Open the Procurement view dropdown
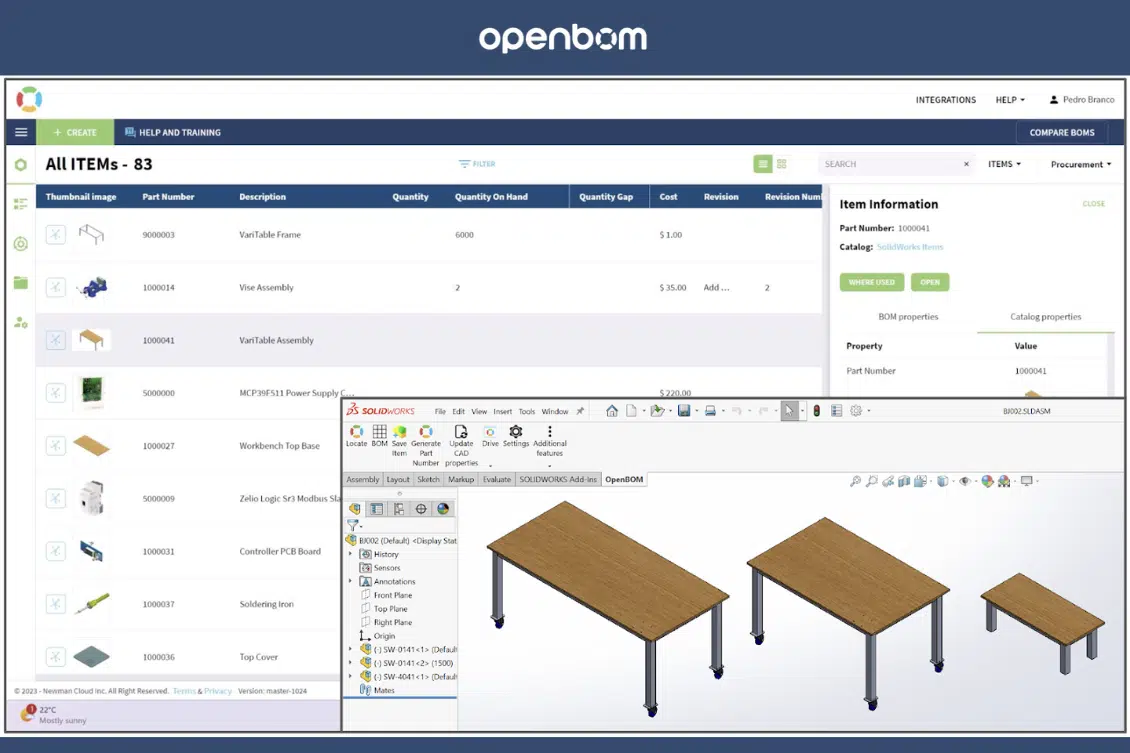This screenshot has width=1130, height=753. [1080, 164]
